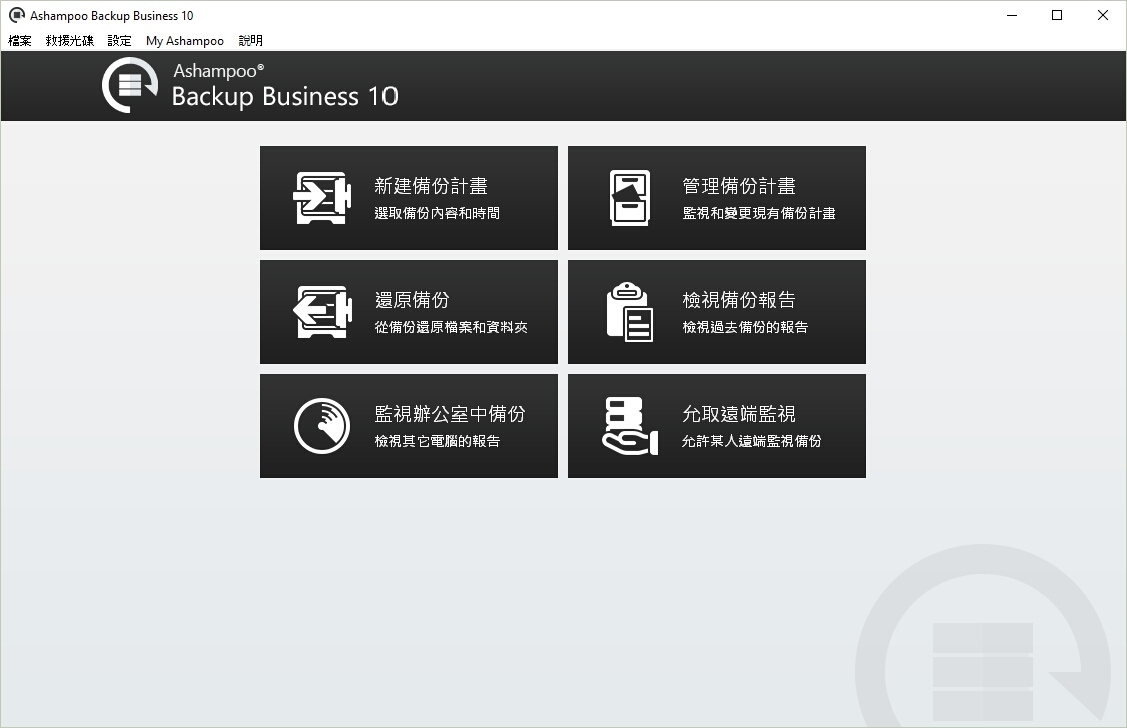Viewport: 1127px width, 728px height.
Task: Select the 監視辦公室中備份 heading text
Action: coord(450,414)
